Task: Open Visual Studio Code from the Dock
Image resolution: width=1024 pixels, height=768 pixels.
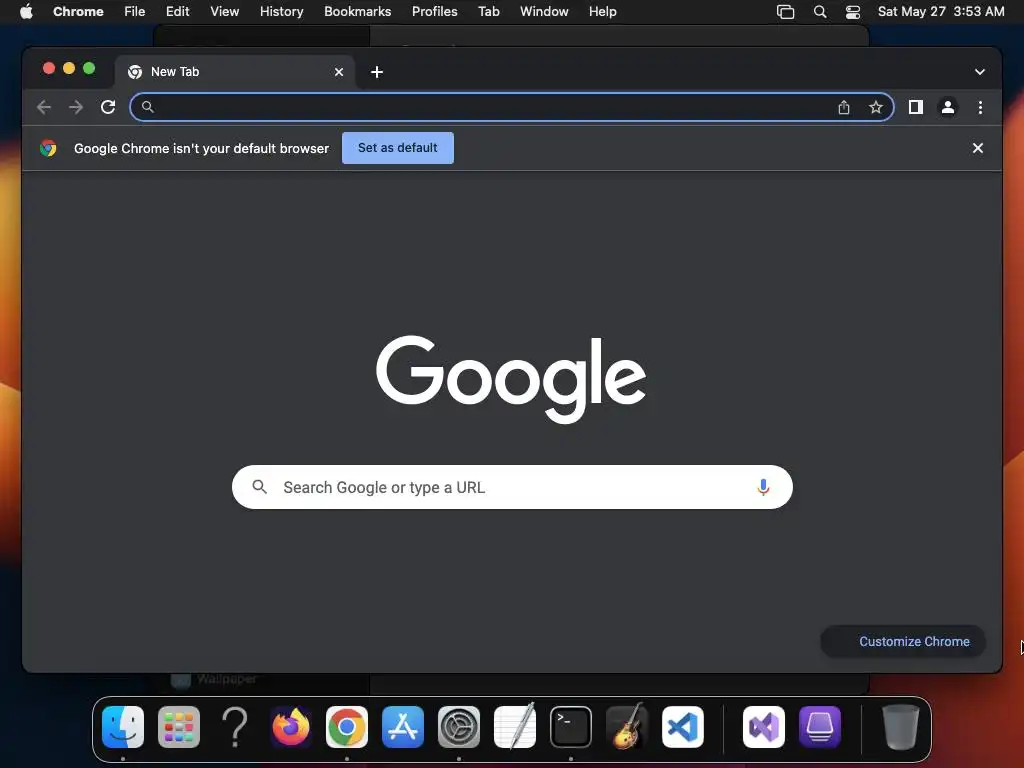Action: coord(683,727)
